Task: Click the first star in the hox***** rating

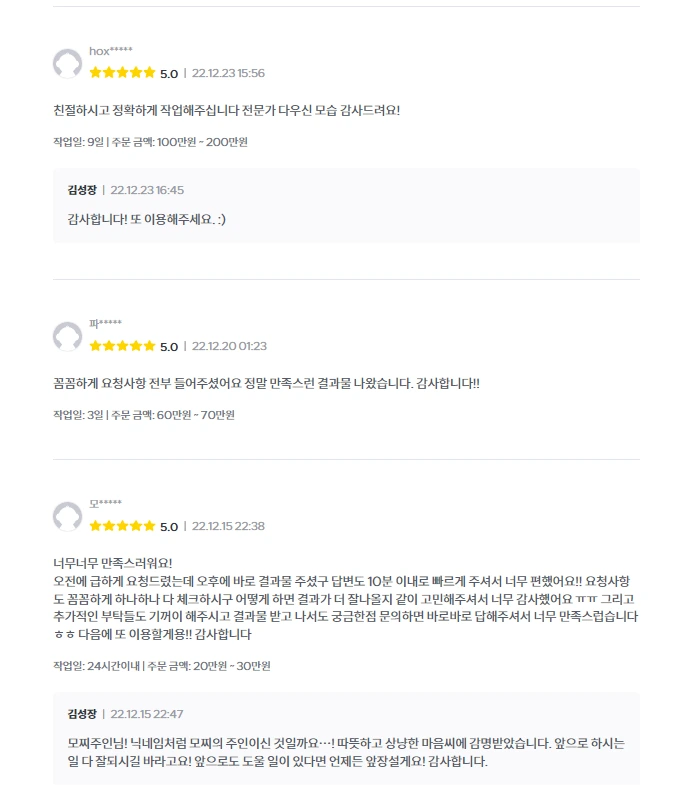Action: click(96, 73)
